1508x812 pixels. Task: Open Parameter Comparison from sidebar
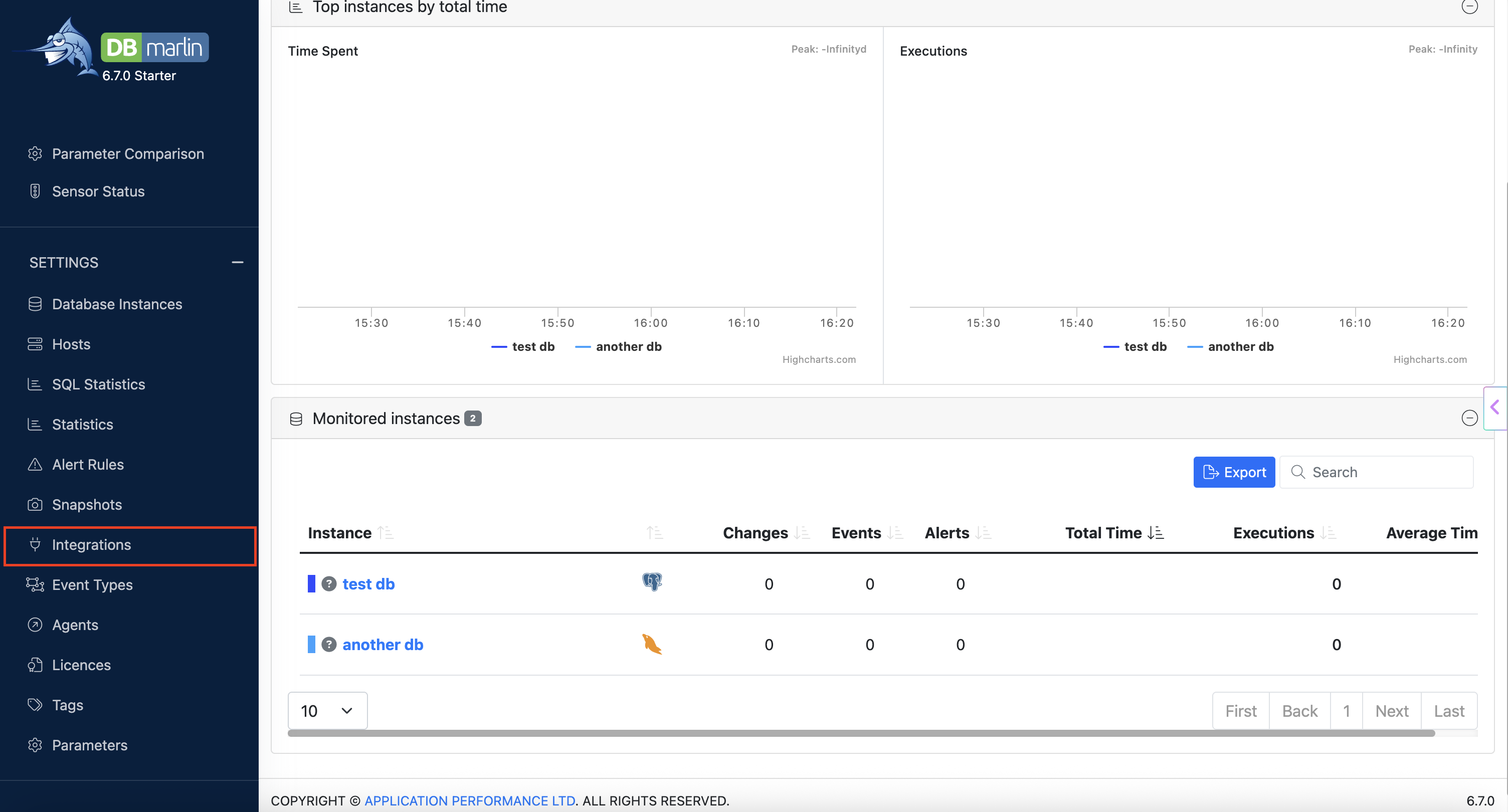click(128, 153)
